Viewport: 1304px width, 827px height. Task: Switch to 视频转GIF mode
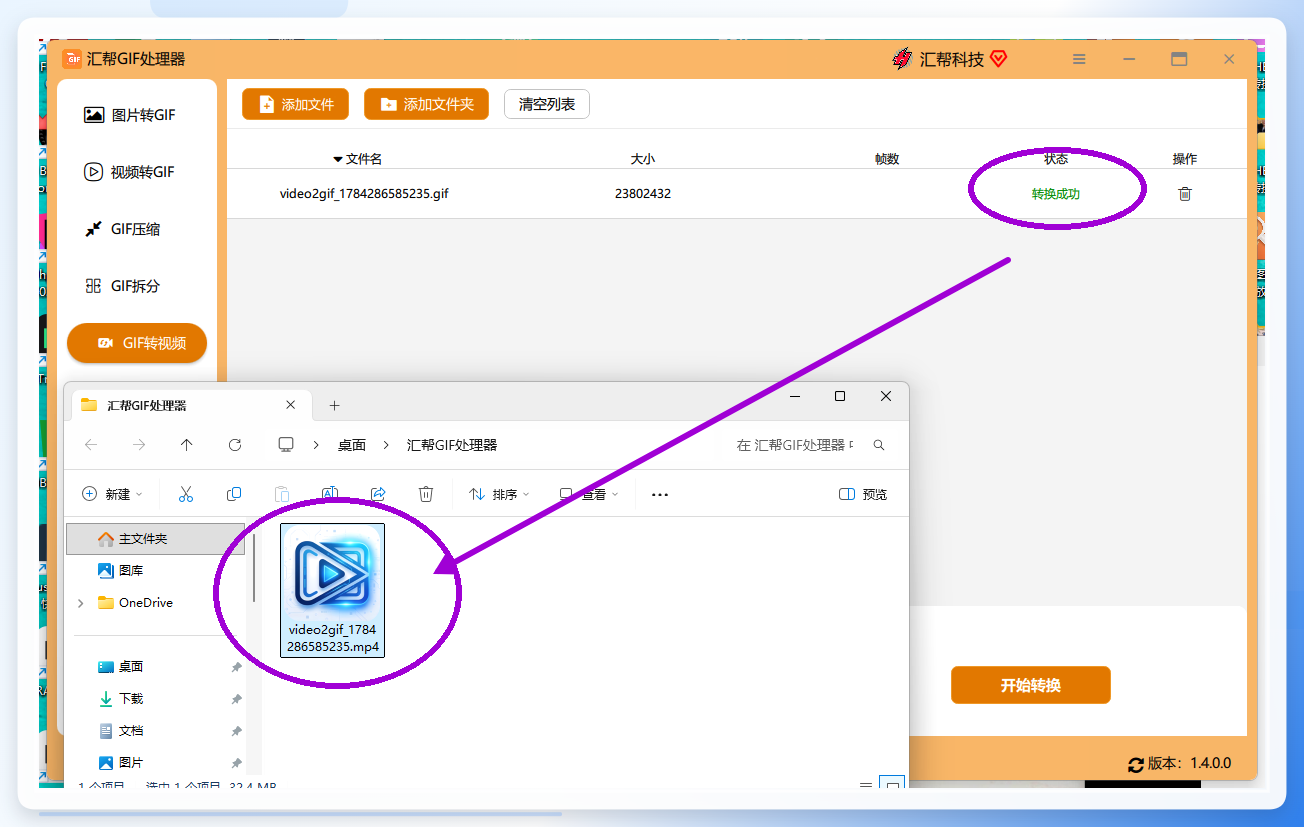pyautogui.click(x=130, y=172)
